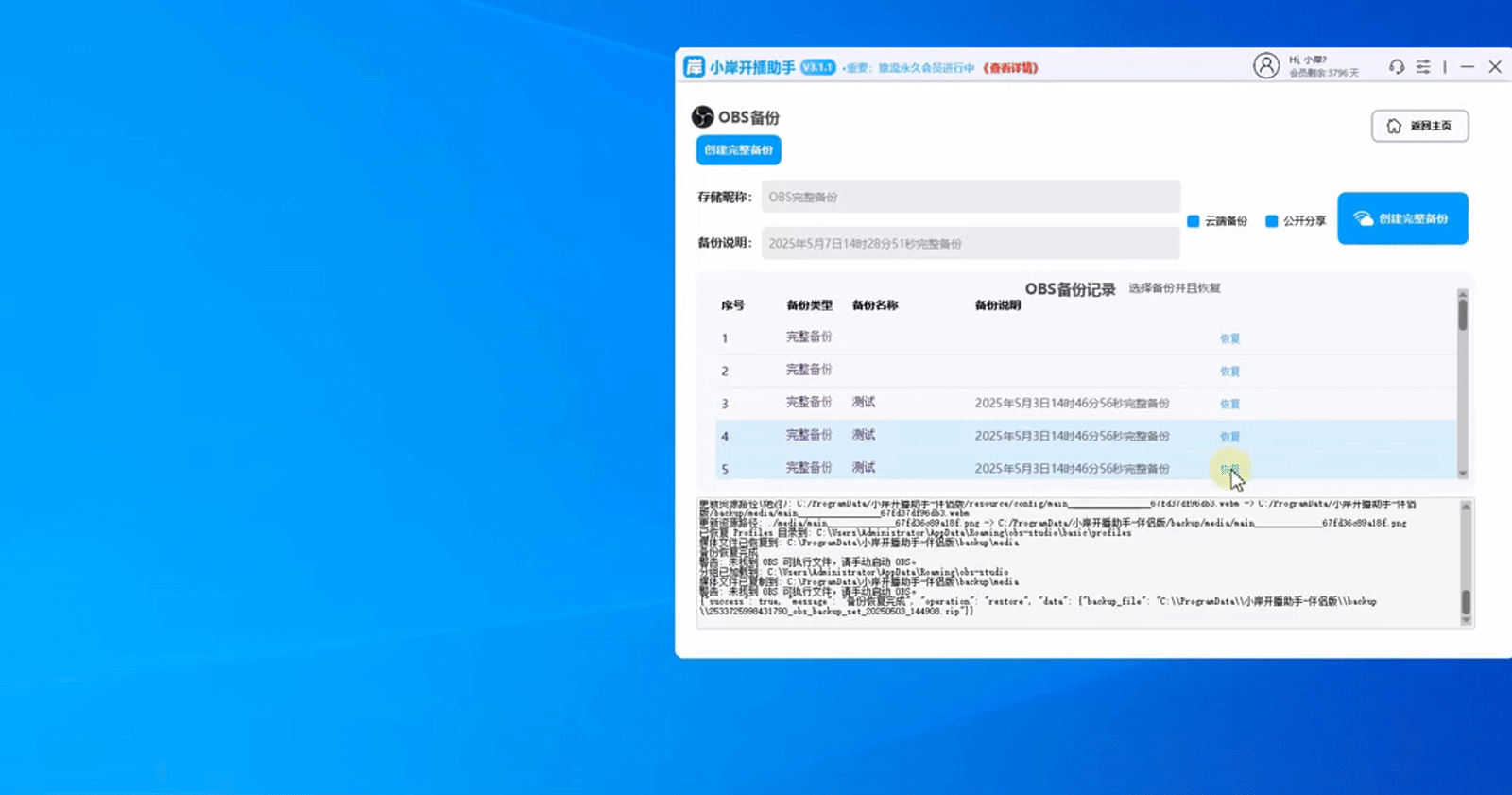The height and width of the screenshot is (795, 1512).
Task: Focus the 存储昵称 input field
Action: 971,197
